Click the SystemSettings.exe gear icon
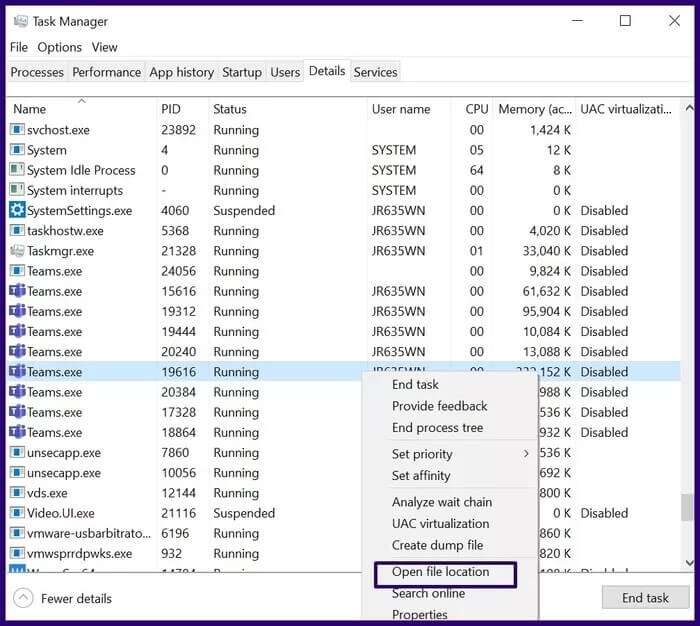 click(17, 210)
